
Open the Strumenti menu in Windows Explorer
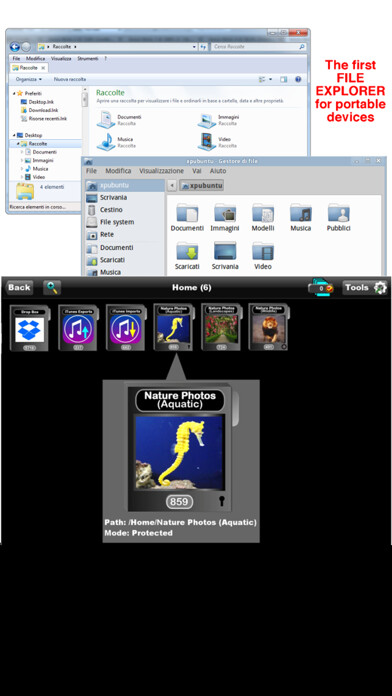pos(87,59)
